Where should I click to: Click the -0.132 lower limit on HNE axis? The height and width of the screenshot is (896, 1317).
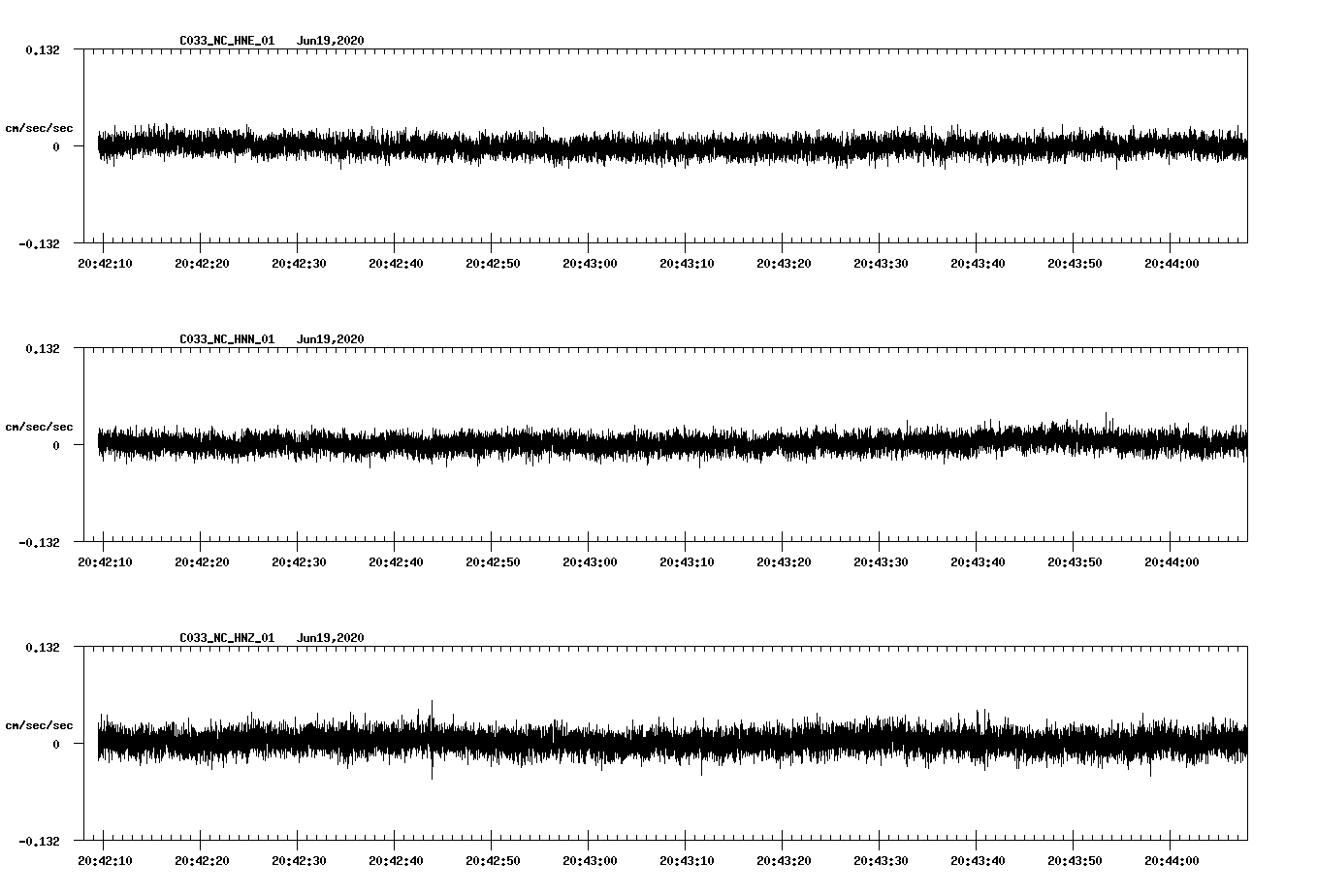39,244
